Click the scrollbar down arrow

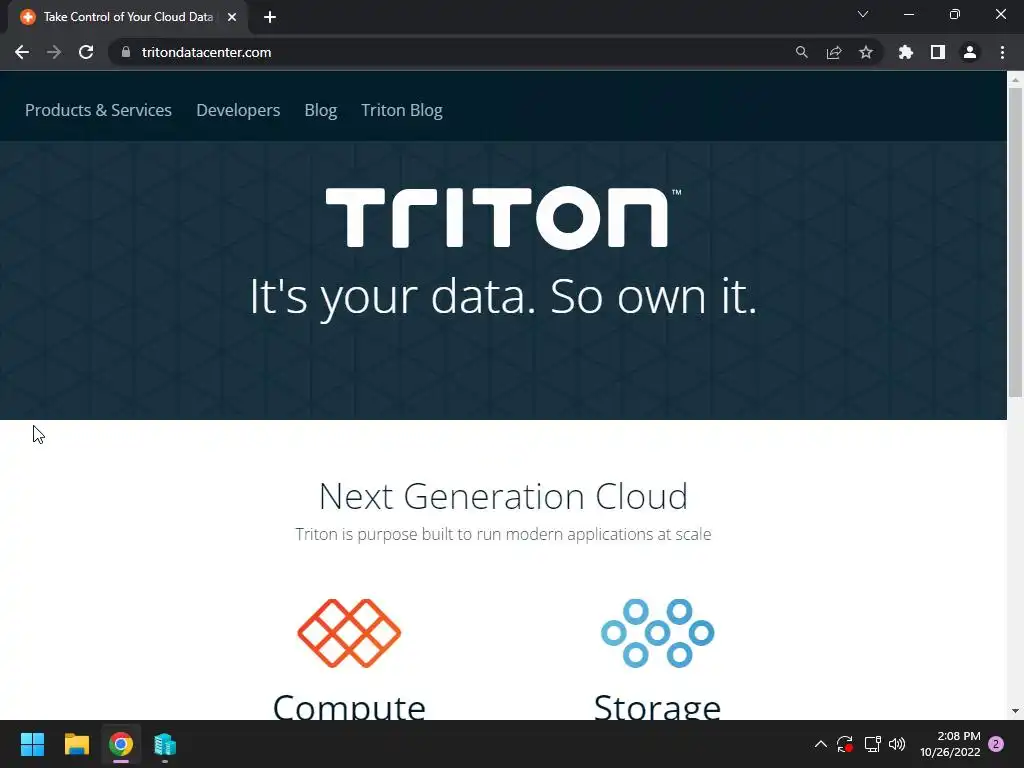[x=1015, y=711]
